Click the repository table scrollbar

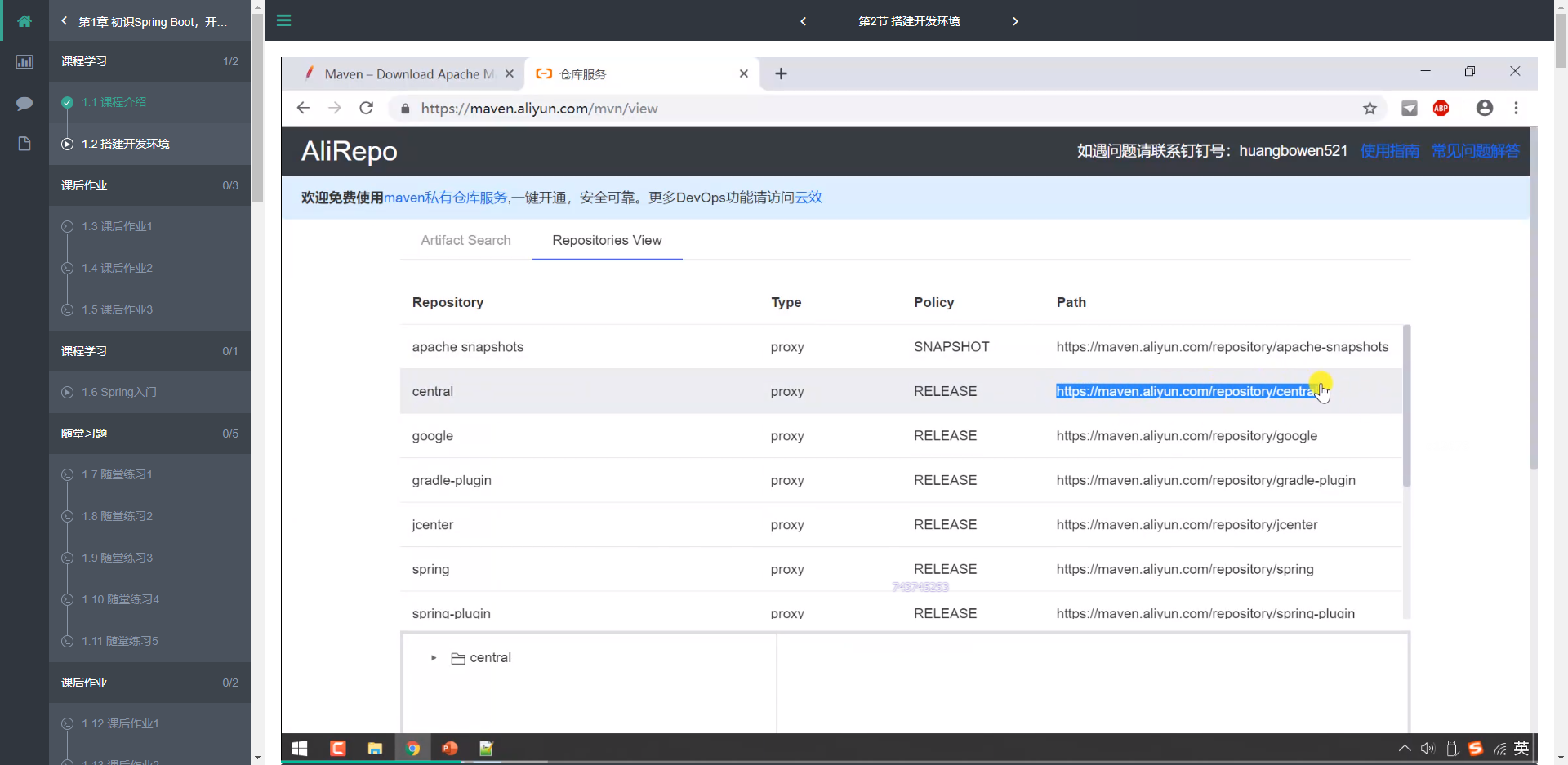pyautogui.click(x=1406, y=406)
